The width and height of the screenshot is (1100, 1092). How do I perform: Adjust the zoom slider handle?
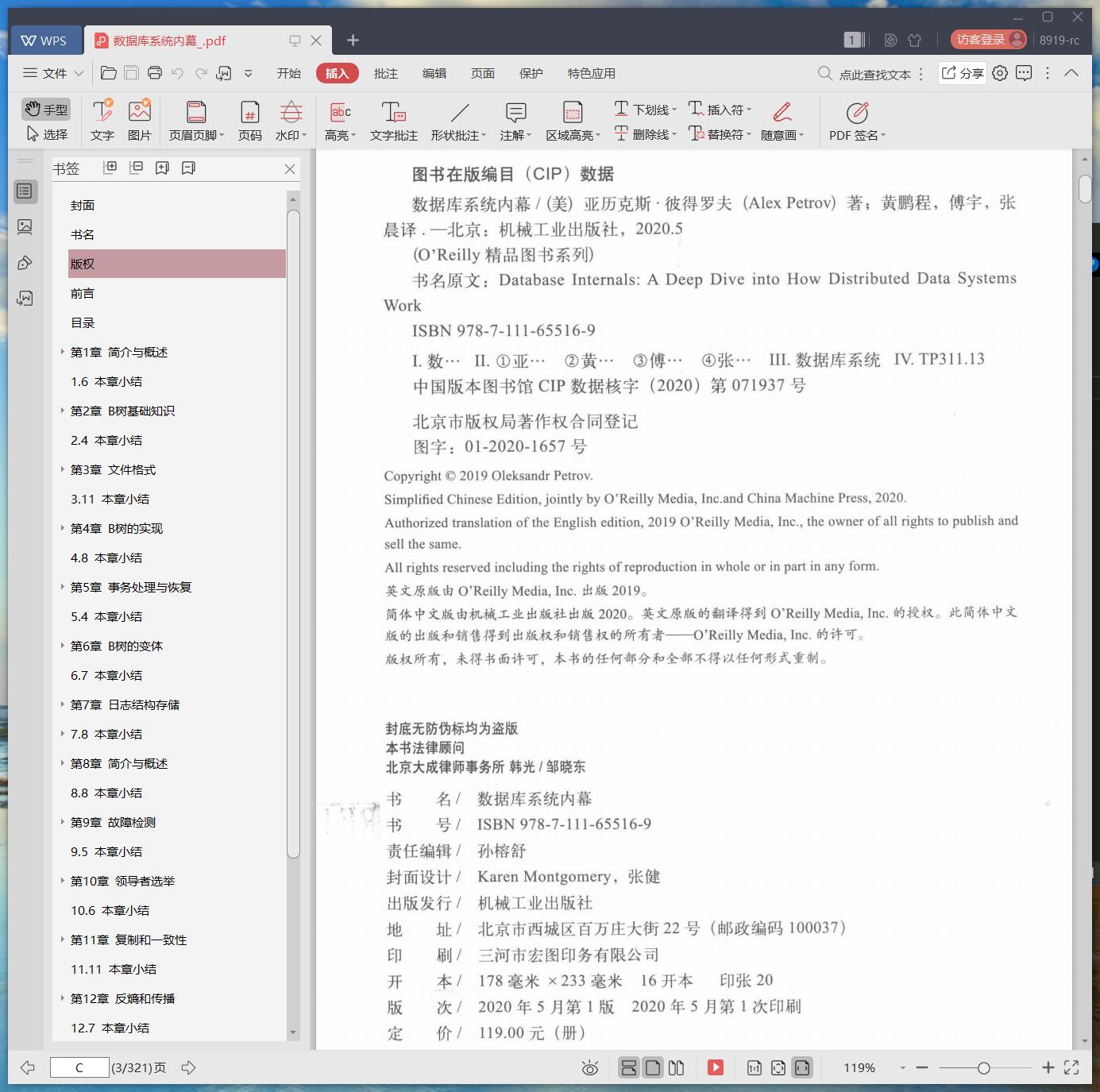[984, 1068]
